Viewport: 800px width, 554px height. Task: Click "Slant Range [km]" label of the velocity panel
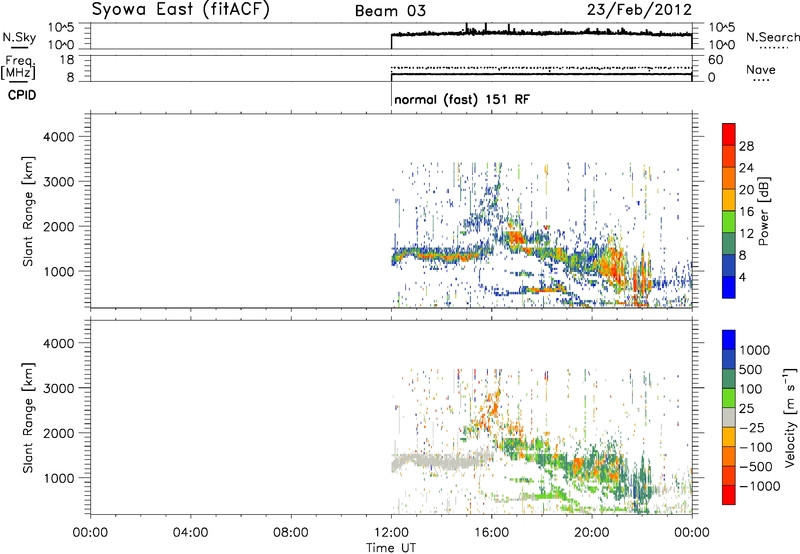(x=28, y=418)
